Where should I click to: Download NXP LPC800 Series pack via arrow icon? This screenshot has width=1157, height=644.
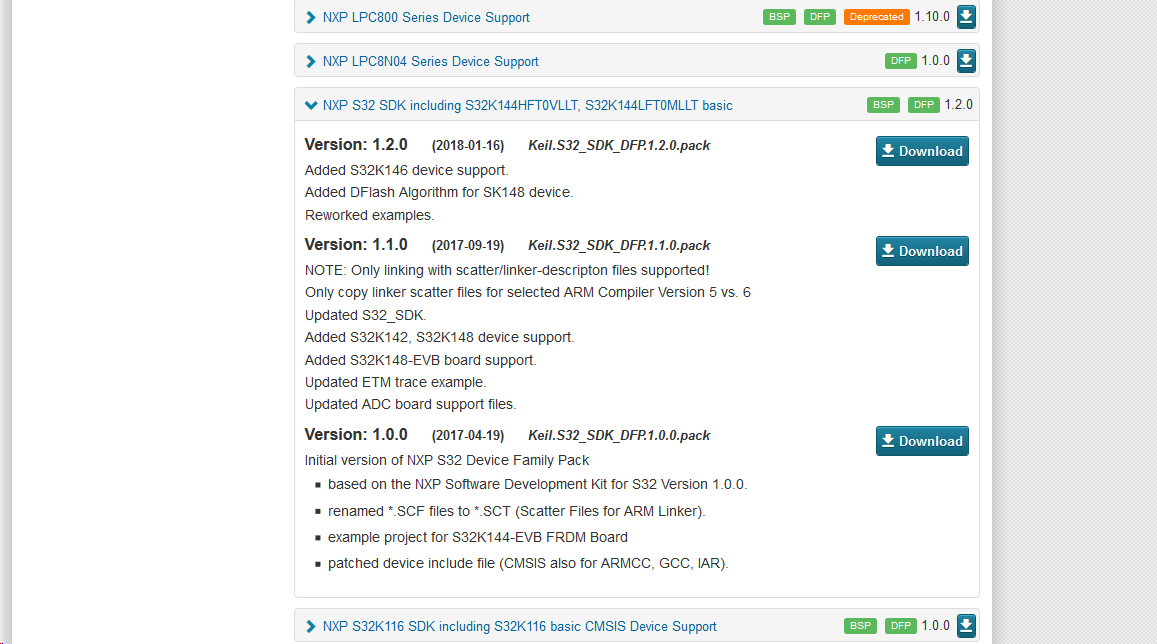[966, 17]
